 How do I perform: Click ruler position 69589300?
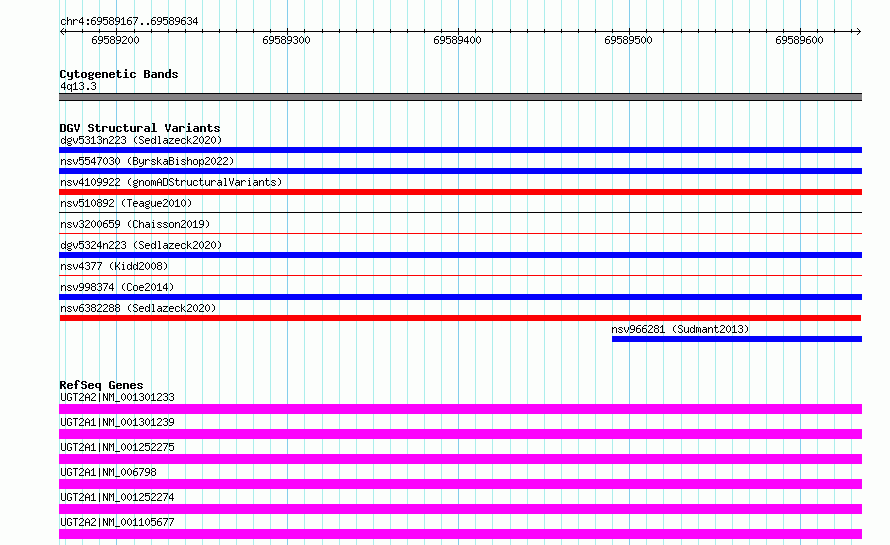point(286,40)
